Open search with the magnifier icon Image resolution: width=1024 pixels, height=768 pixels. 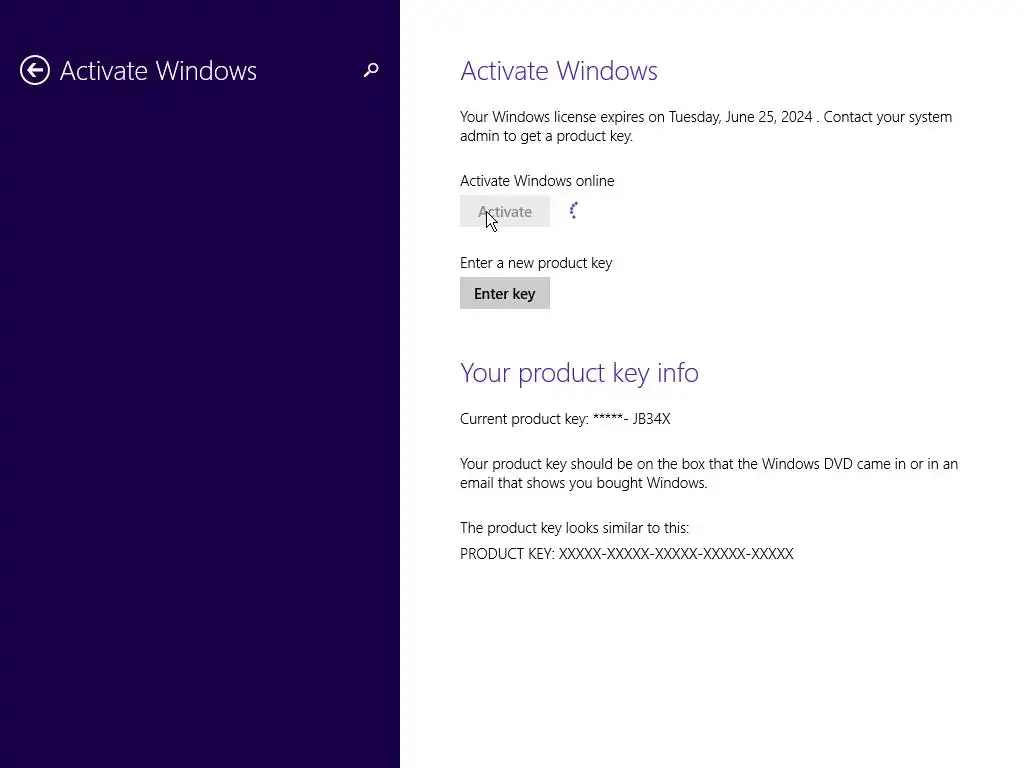tap(371, 70)
